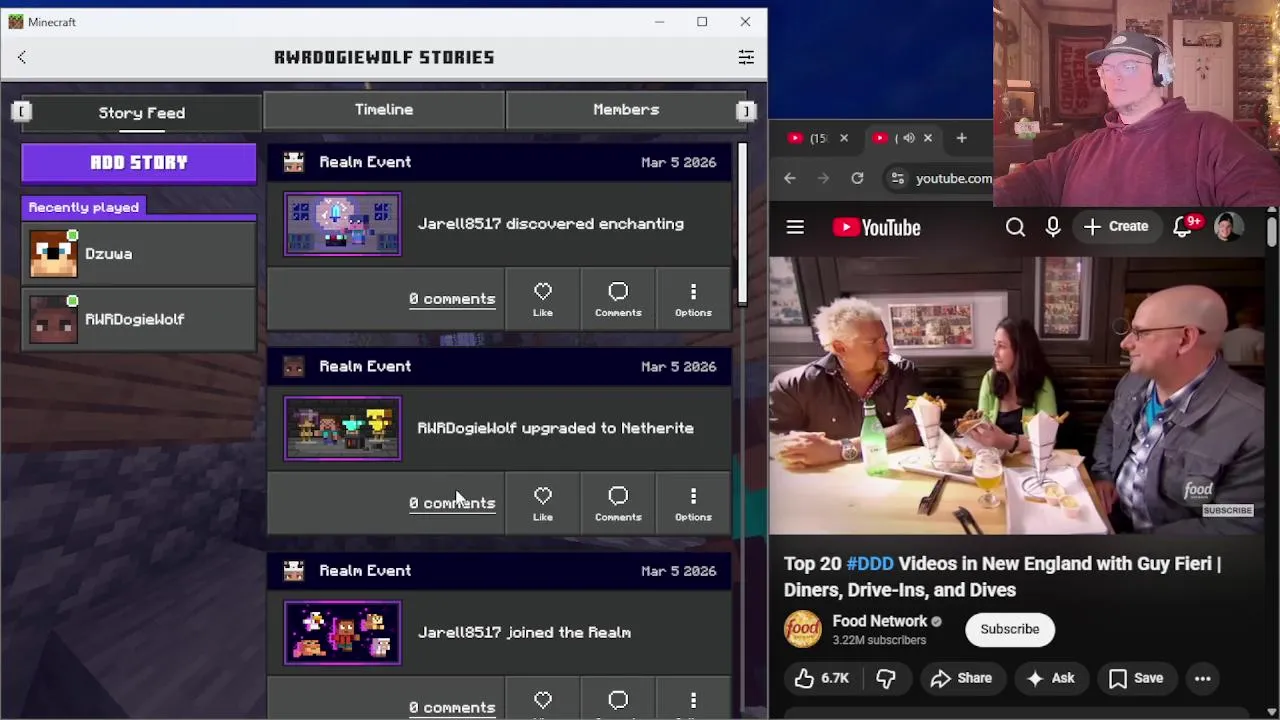The width and height of the screenshot is (1280, 720).
Task: Select player RWRDogieWolf in Recently played
Action: click(x=139, y=319)
